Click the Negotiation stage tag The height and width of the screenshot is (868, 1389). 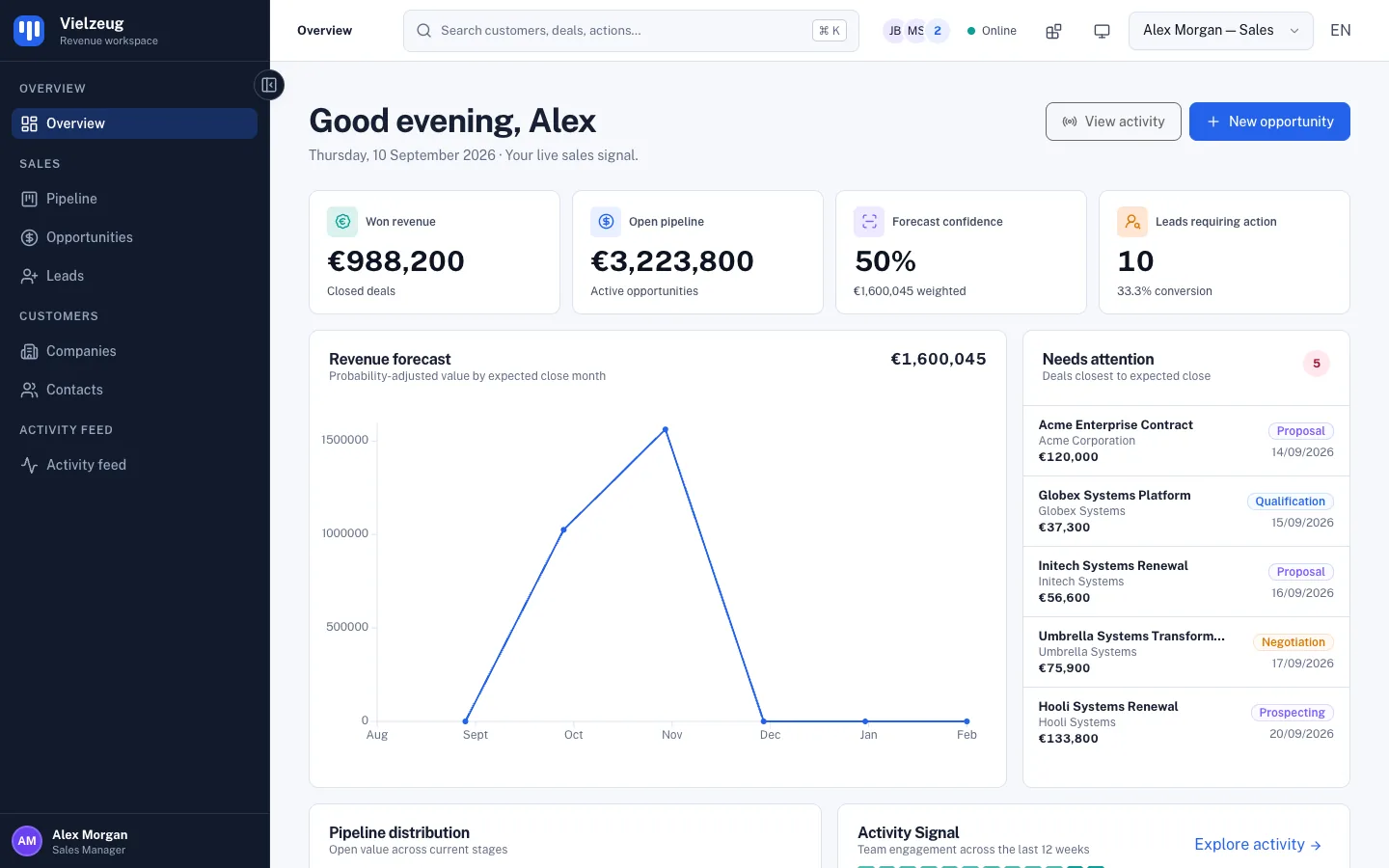(x=1293, y=642)
